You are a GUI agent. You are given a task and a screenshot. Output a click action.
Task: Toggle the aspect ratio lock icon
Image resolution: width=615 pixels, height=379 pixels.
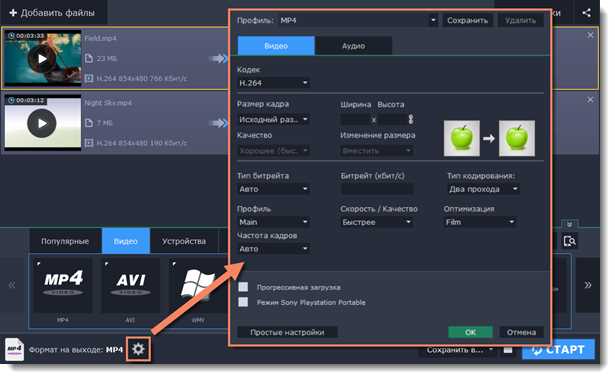tap(411, 119)
